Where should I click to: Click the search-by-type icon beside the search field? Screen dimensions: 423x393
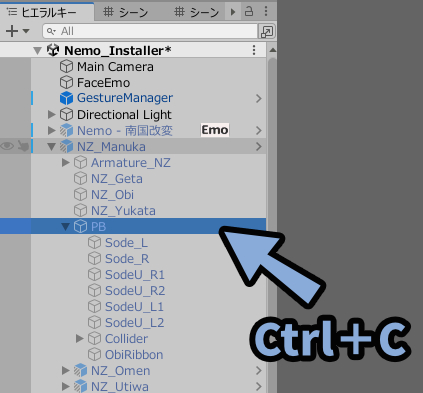pos(267,31)
